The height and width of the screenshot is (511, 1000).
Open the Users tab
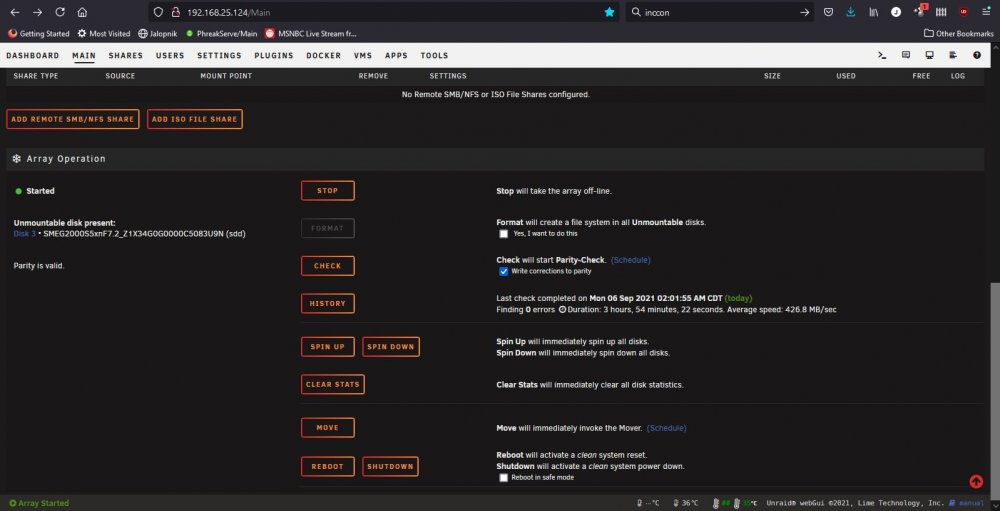pyautogui.click(x=170, y=56)
